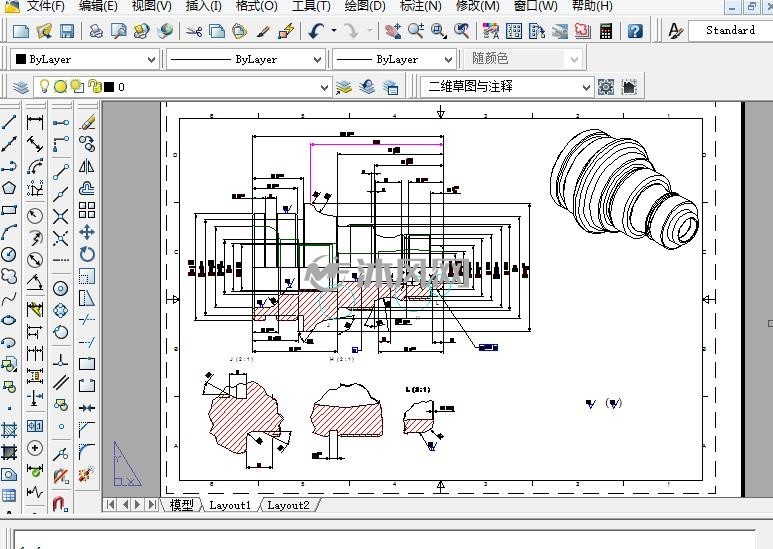The width and height of the screenshot is (773, 549).
Task: Click the Workspace Settings gear button
Action: (x=606, y=87)
